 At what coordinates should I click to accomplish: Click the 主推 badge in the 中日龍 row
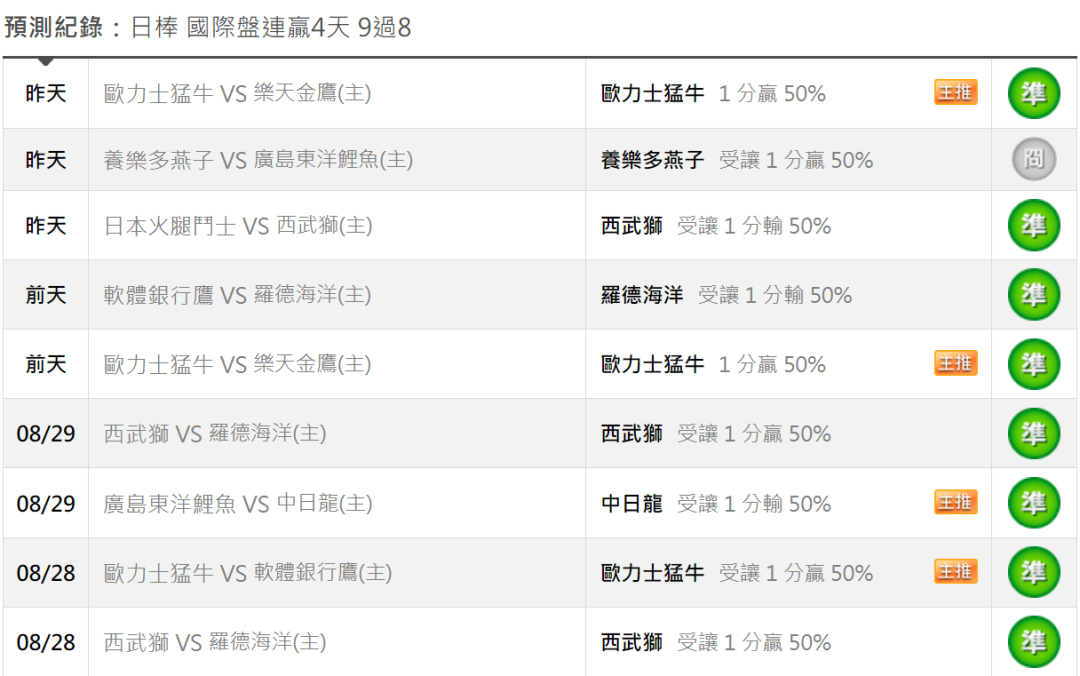(955, 502)
